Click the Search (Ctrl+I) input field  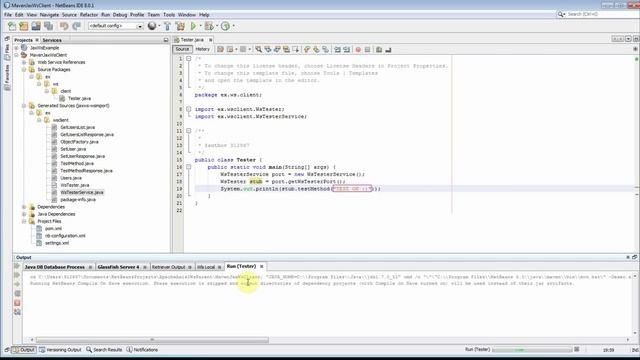tap(599, 14)
